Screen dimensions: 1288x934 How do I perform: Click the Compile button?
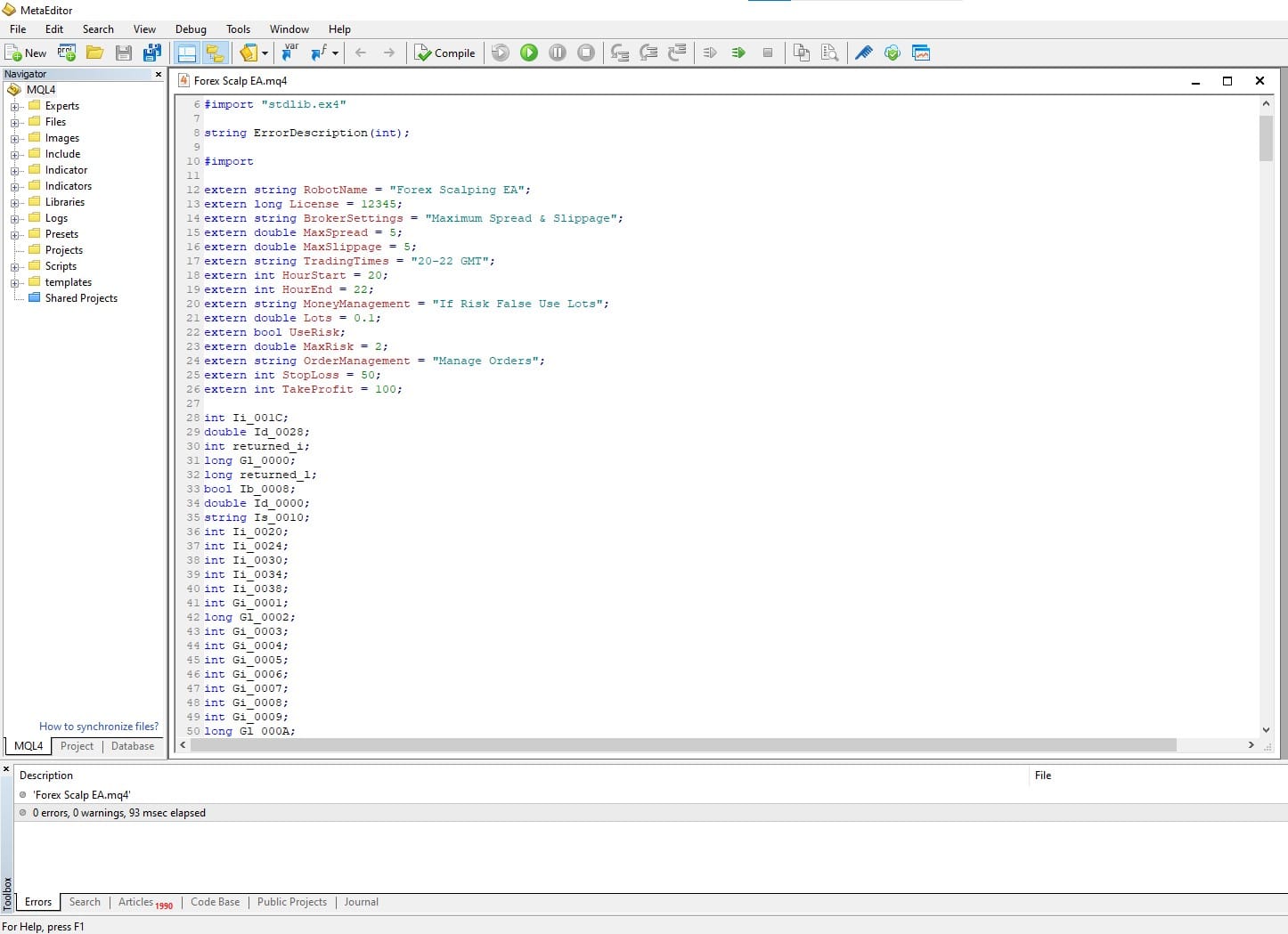[x=445, y=53]
